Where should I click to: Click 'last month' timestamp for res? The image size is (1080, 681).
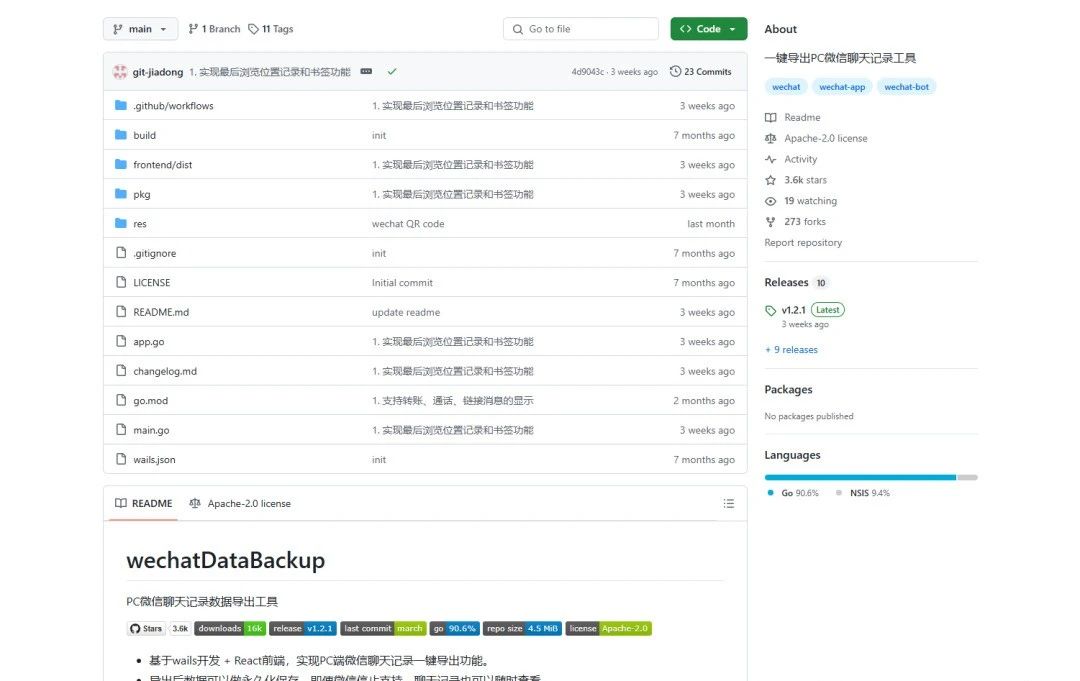click(x=711, y=224)
